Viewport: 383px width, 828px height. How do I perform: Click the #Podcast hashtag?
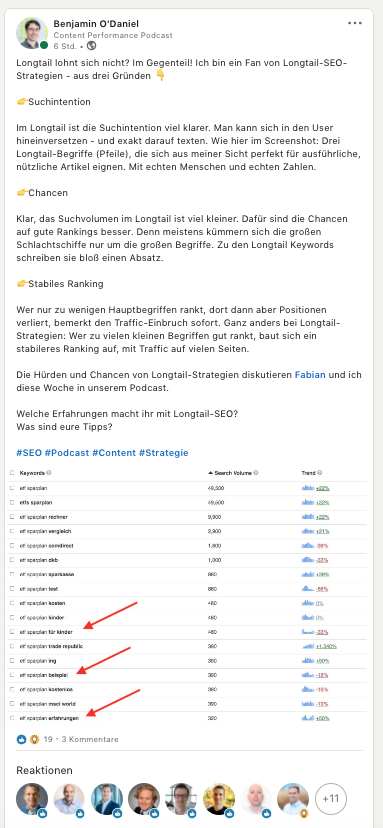(67, 453)
